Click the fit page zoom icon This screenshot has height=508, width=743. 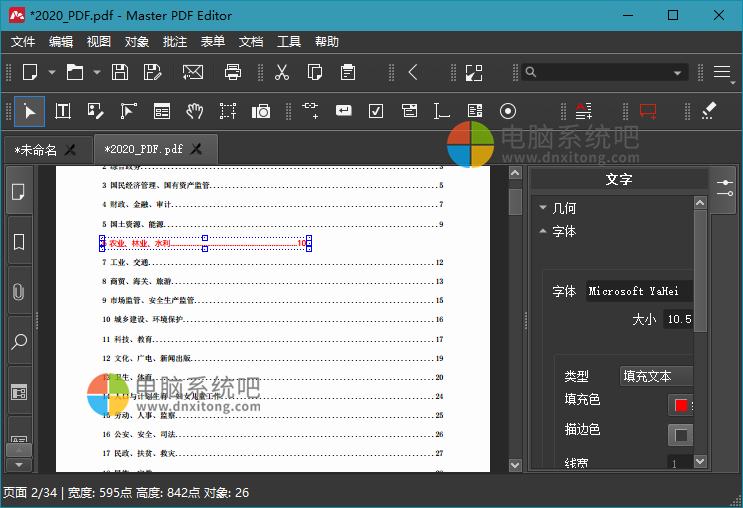point(474,73)
